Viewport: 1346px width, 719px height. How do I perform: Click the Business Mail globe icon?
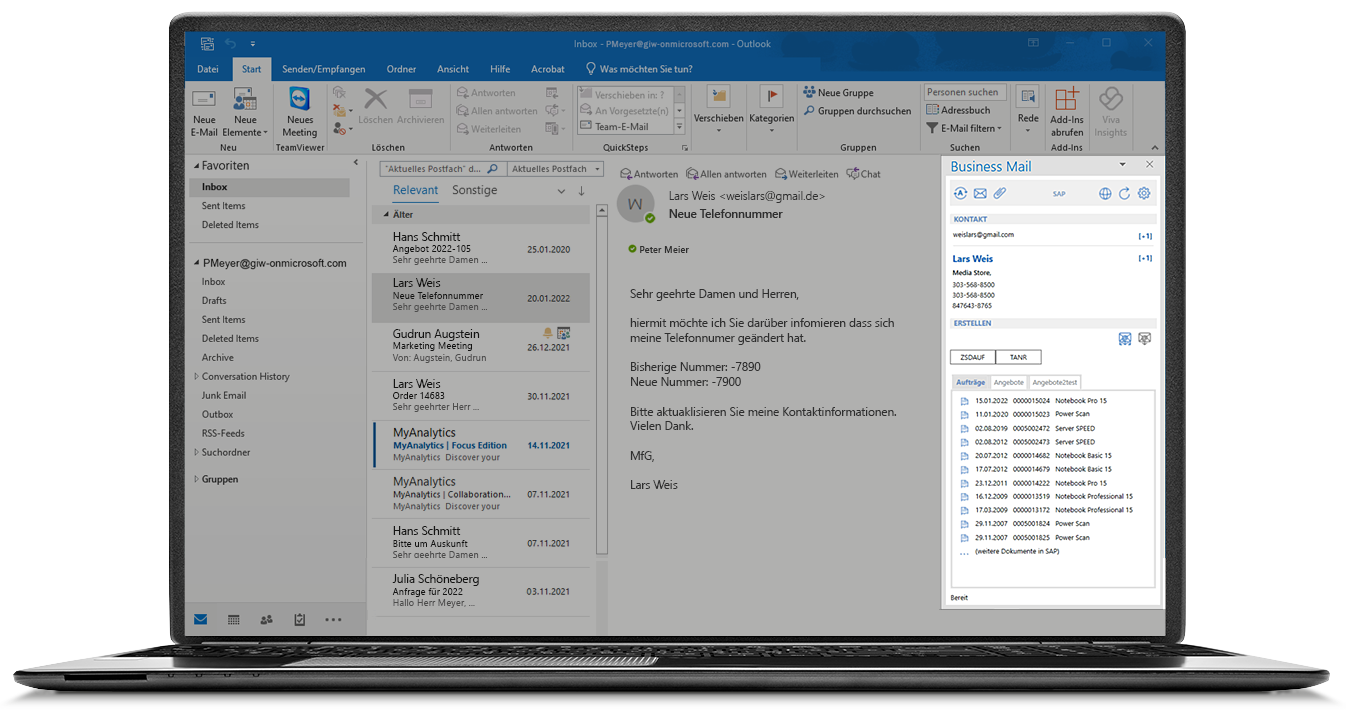click(1105, 194)
